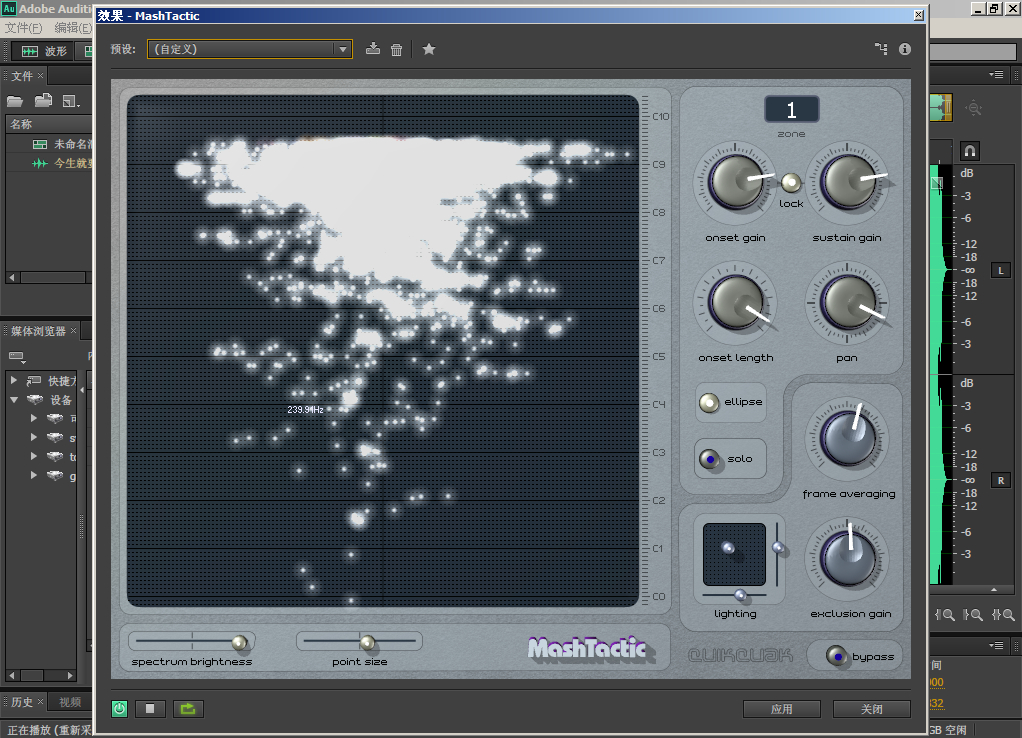
Task: Click the headphones monitor icon
Action: (x=970, y=151)
